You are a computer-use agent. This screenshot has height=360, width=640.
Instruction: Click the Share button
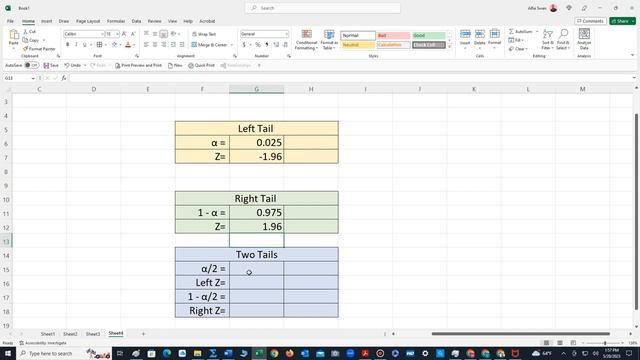click(622, 21)
